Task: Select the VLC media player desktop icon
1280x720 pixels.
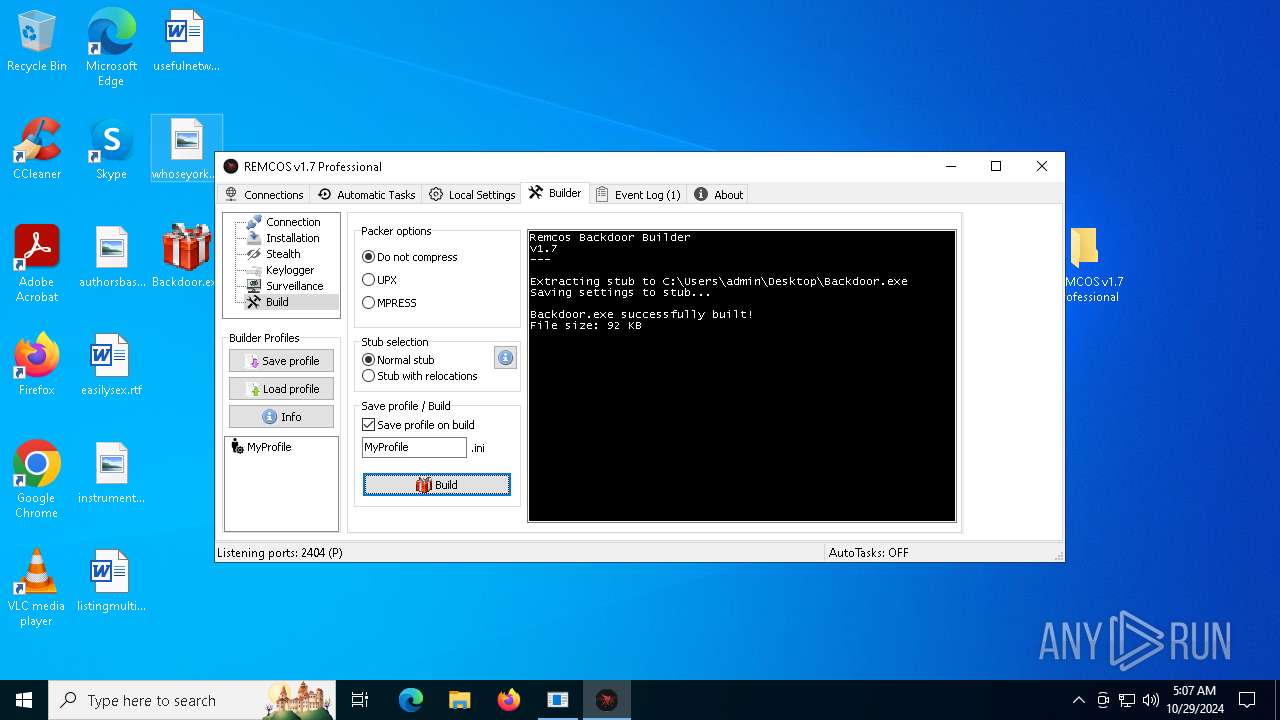Action: (x=37, y=587)
